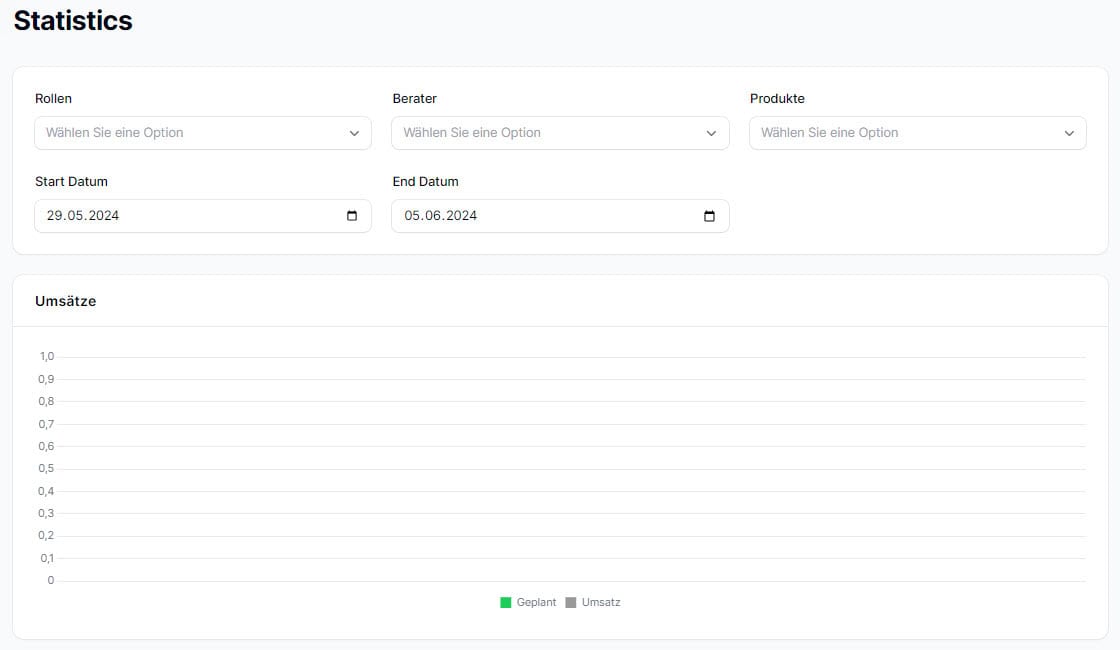This screenshot has height=650, width=1120.
Task: Click the Rollen field label
Action: coord(54,99)
